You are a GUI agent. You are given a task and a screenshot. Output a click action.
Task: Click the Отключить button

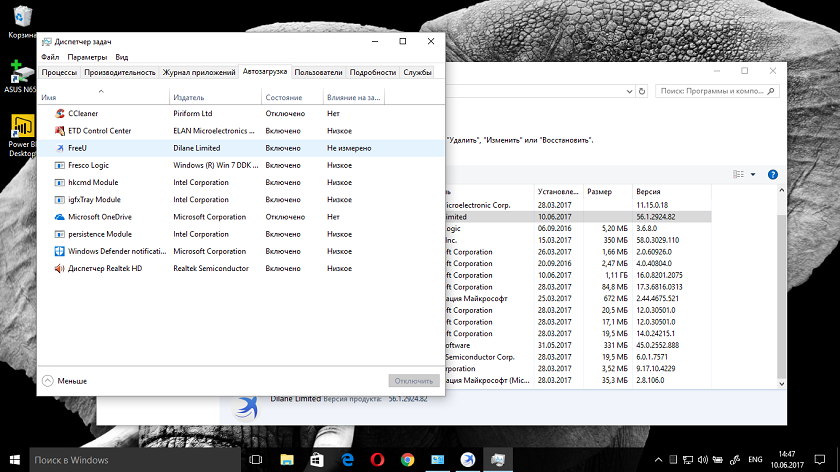tap(414, 381)
